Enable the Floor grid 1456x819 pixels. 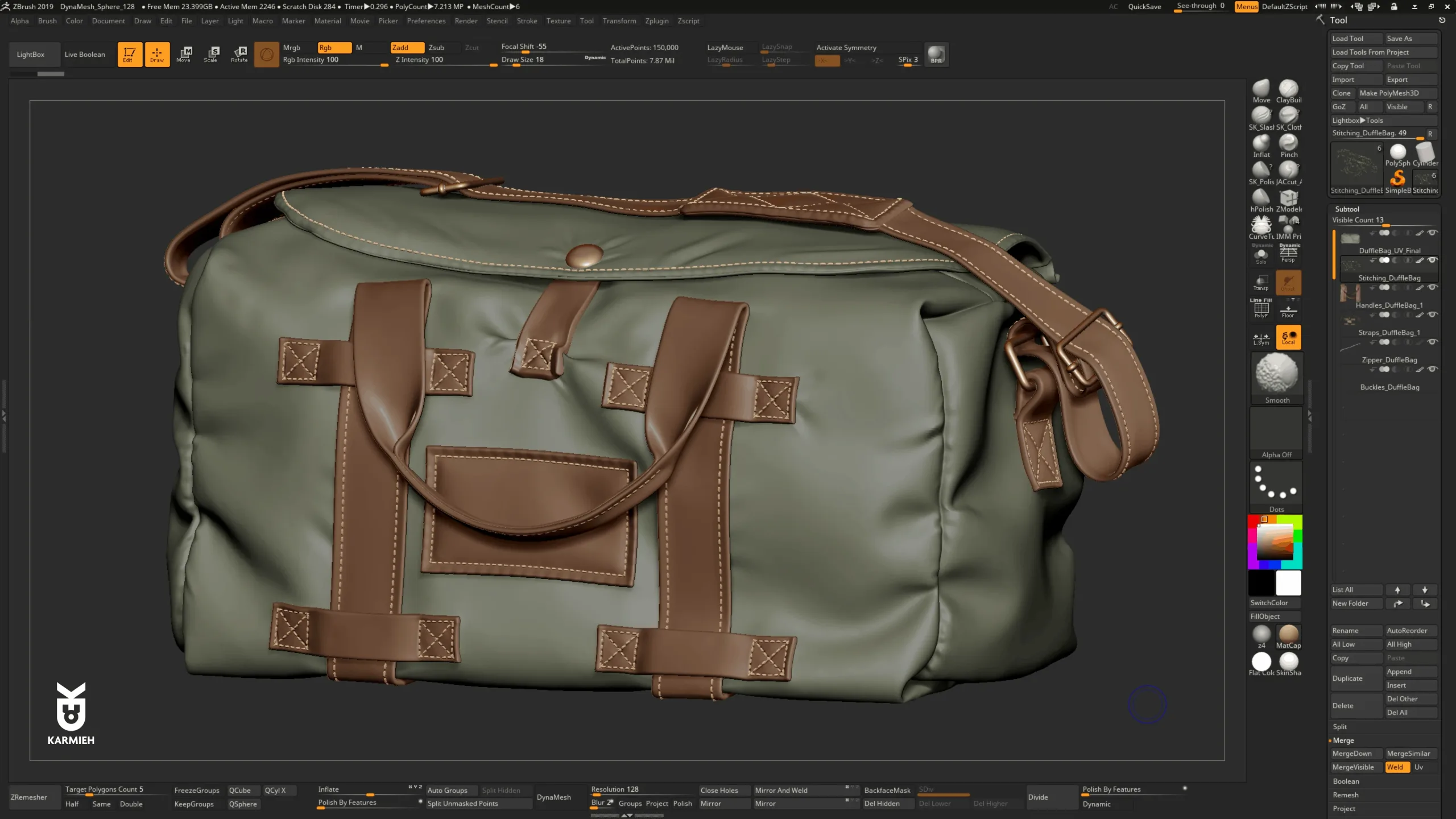pos(1288,309)
